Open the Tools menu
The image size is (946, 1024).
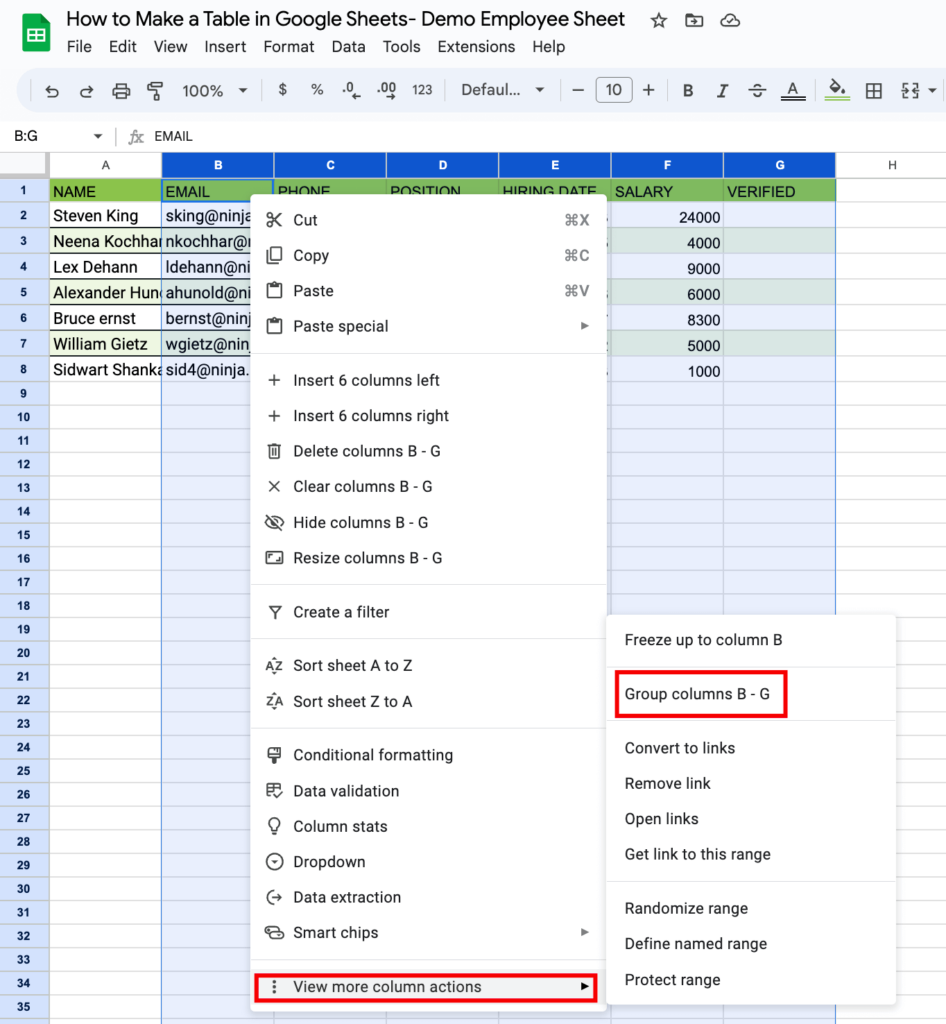(x=402, y=47)
